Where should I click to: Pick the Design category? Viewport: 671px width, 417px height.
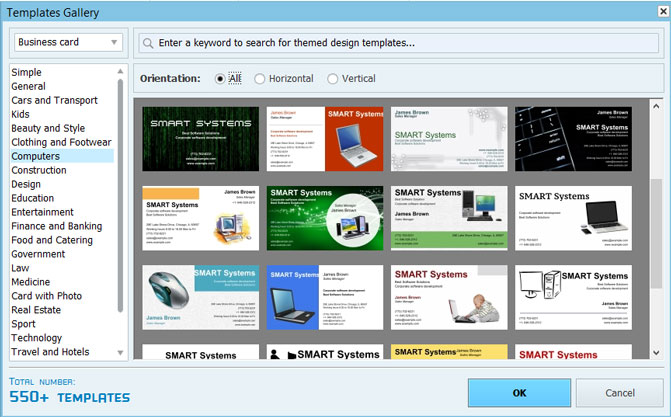tap(26, 184)
